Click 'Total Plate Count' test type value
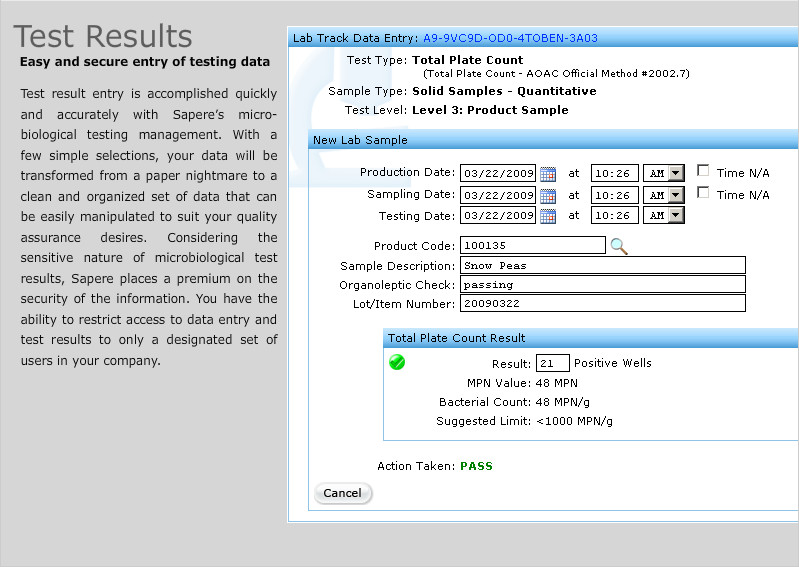 (x=468, y=60)
